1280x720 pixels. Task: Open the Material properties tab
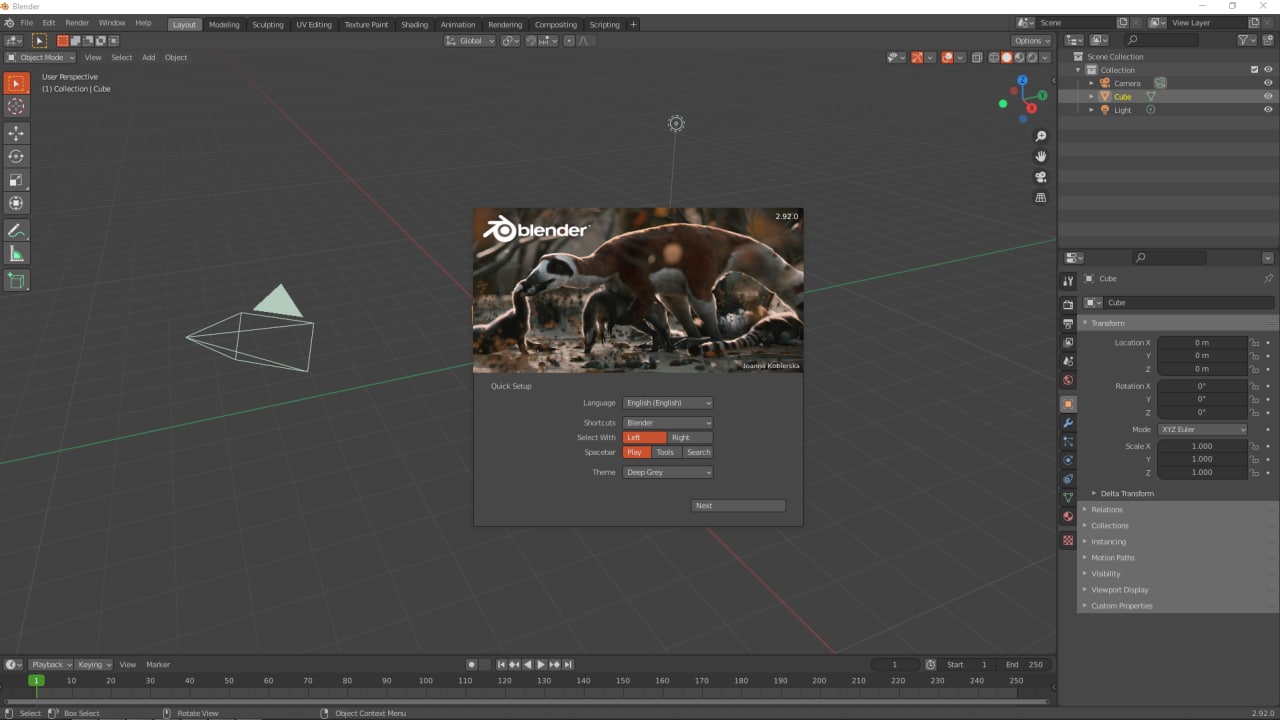[x=1068, y=517]
